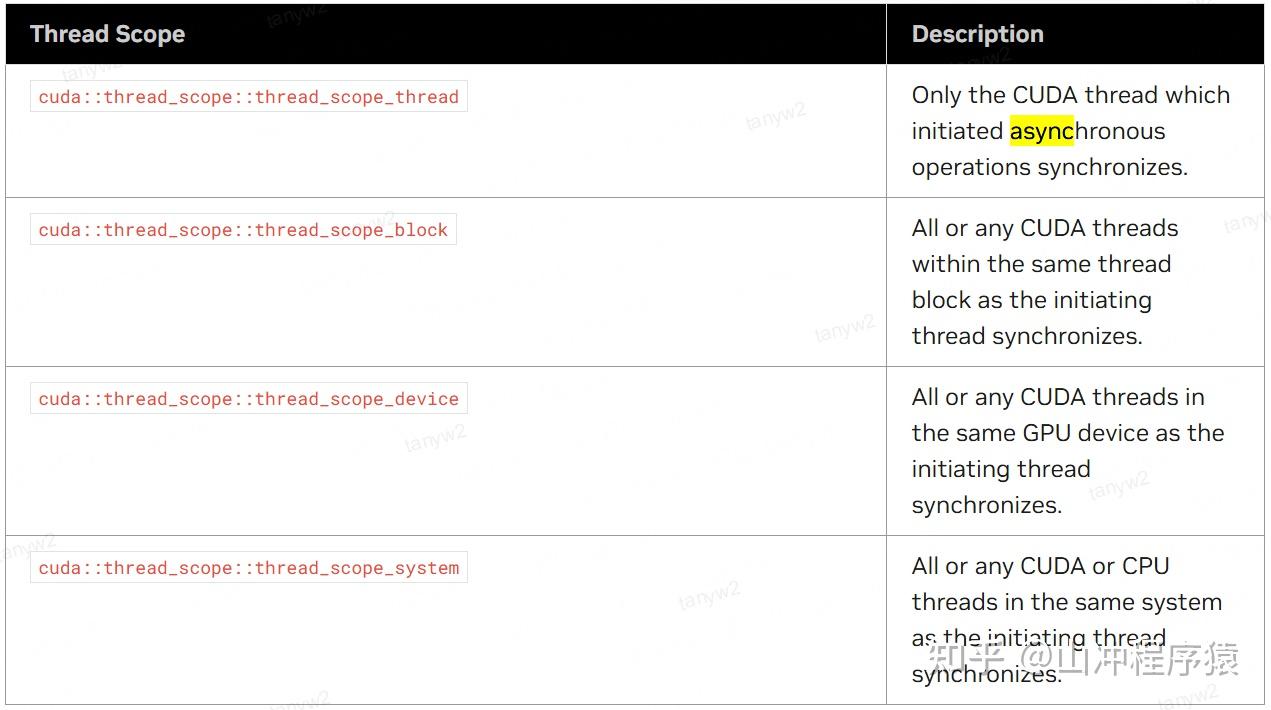
Task: Click "the same GPU device as the" line
Action: pos(1067,433)
